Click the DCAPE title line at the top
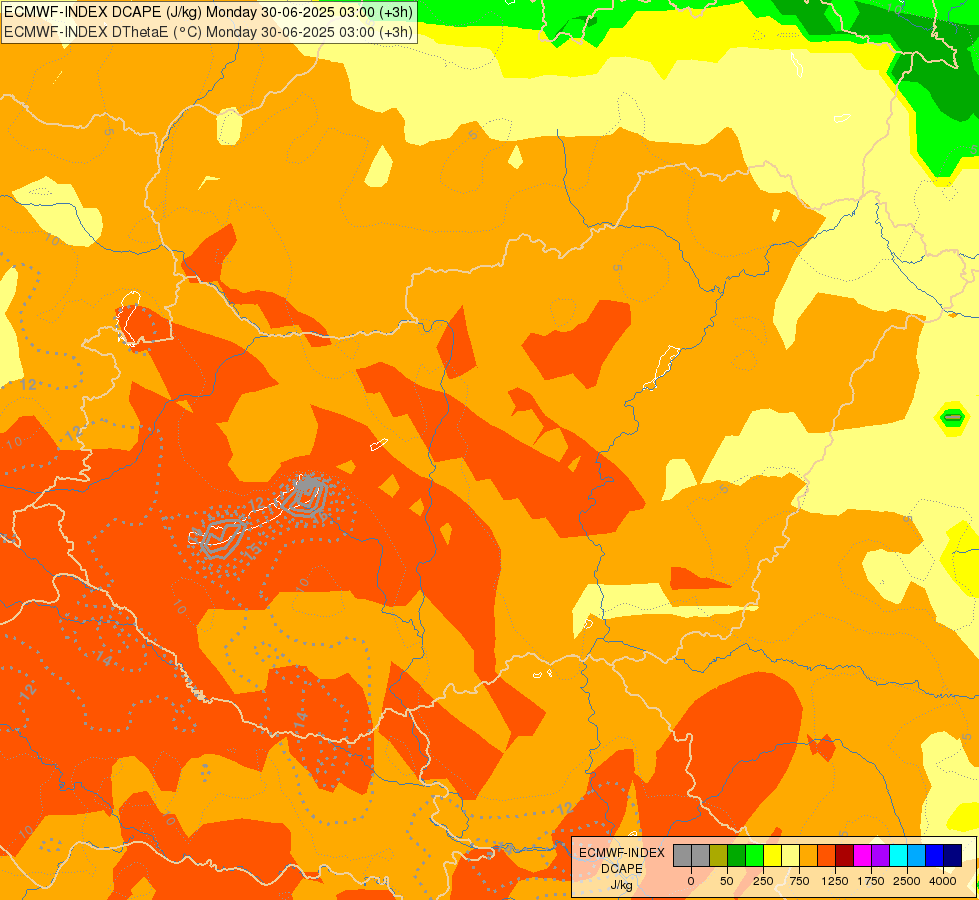 208,12
